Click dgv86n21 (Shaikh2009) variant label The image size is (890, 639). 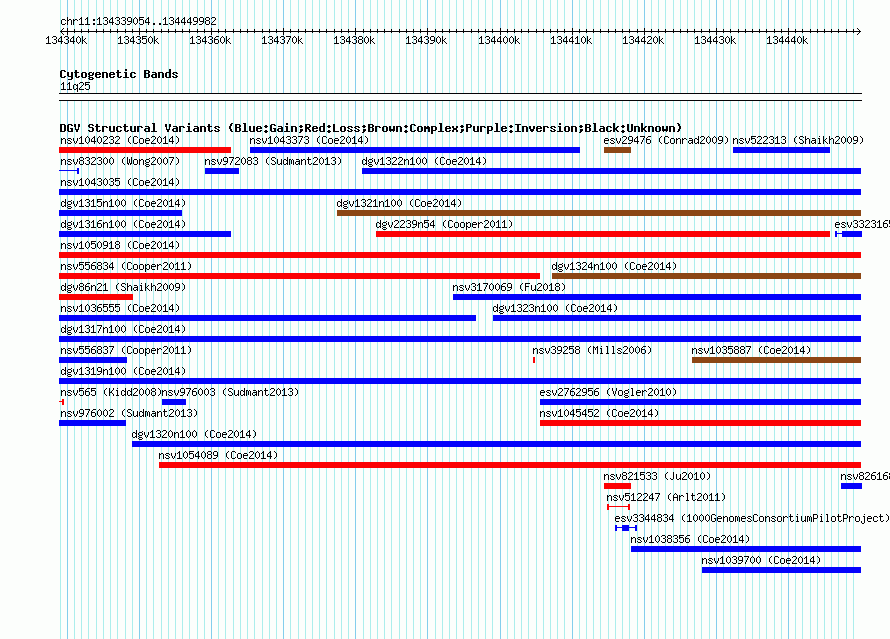click(x=123, y=287)
